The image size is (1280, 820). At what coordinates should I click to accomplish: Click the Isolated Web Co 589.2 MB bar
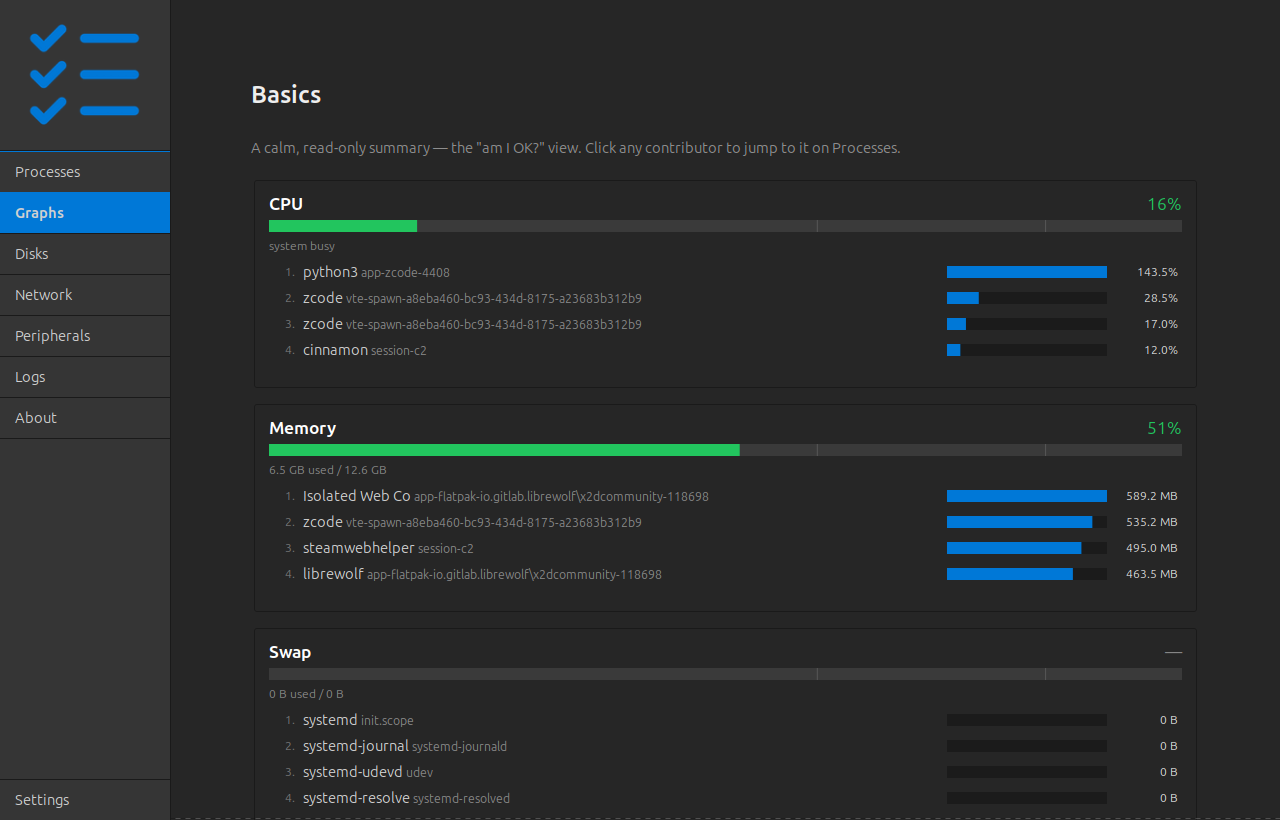[1027, 496]
